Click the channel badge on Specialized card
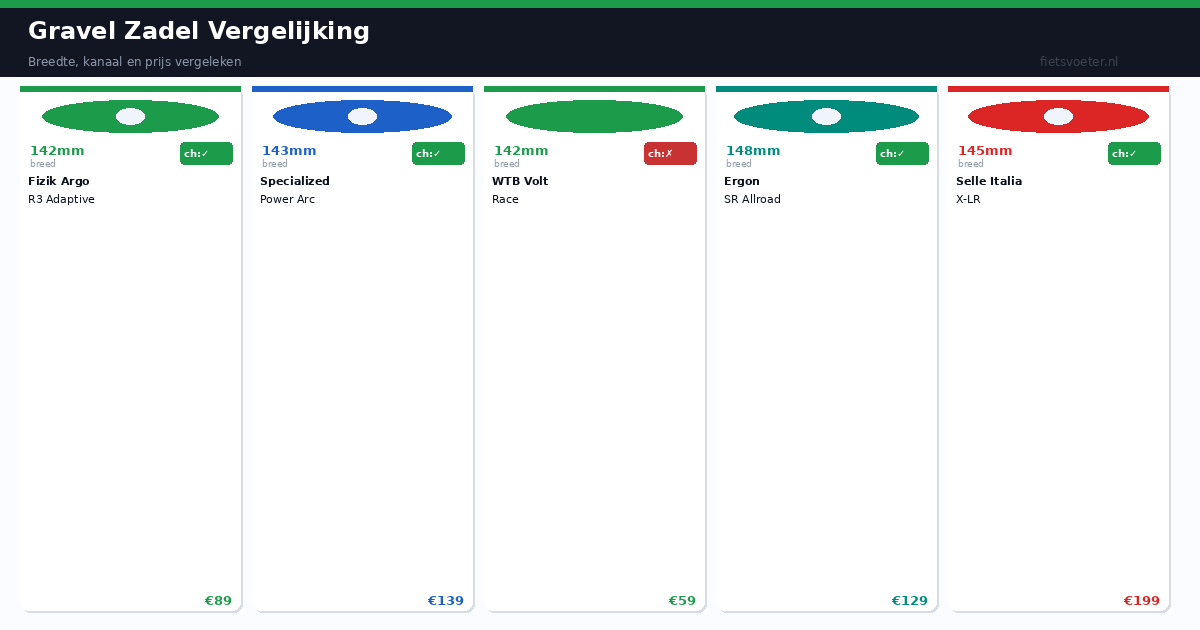The height and width of the screenshot is (630, 1200). [x=438, y=153]
